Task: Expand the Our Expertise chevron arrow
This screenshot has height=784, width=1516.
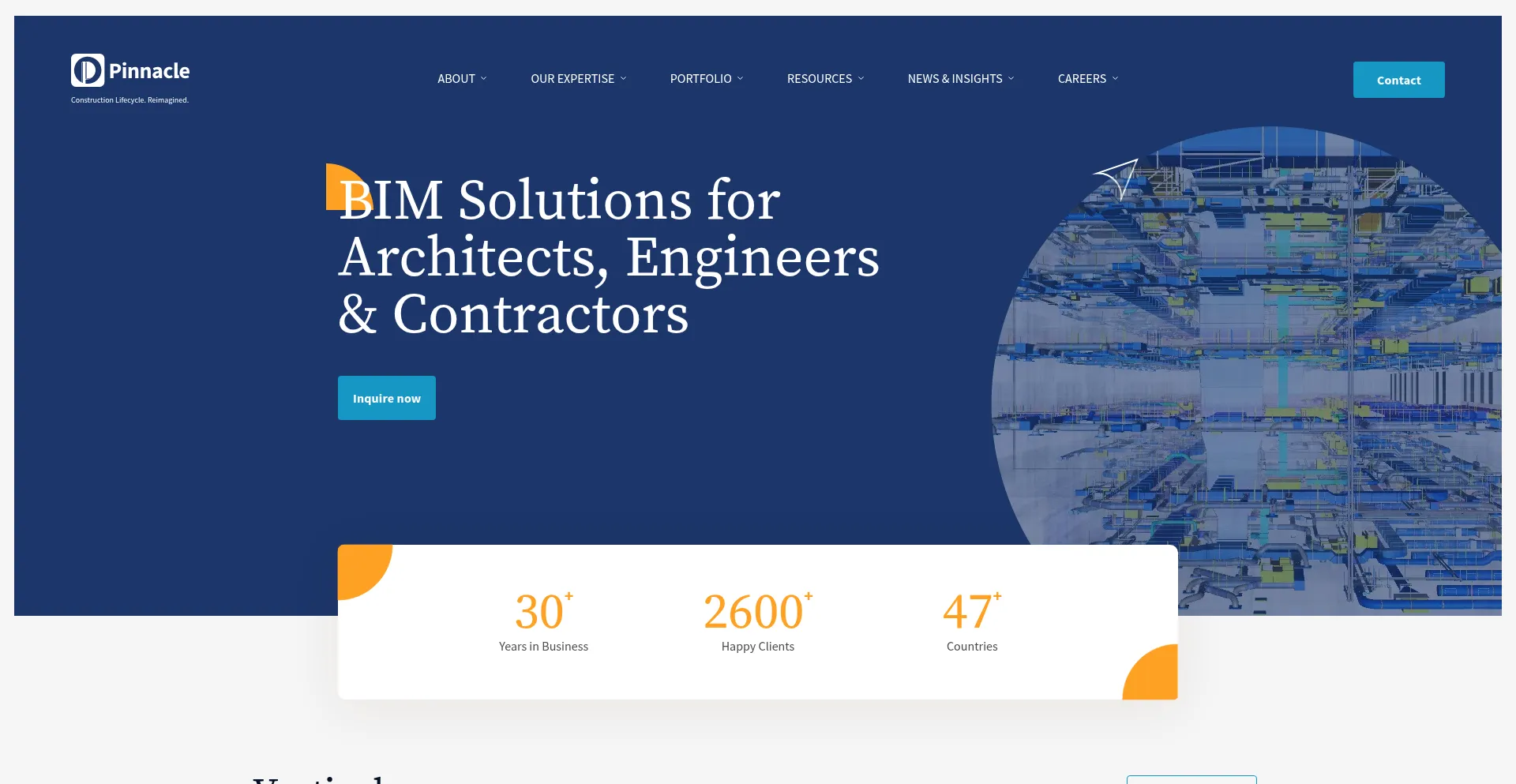Action: pos(623,79)
